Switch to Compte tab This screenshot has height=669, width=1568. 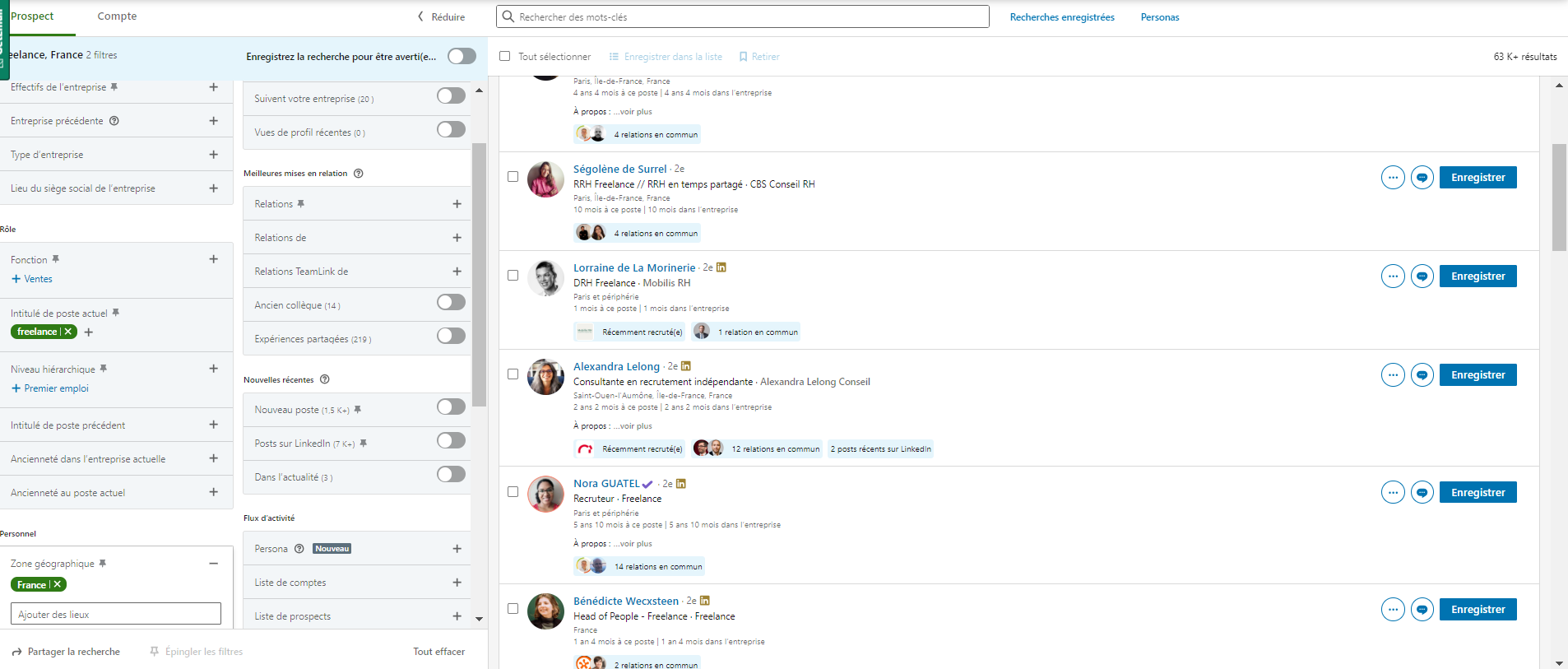tap(117, 16)
